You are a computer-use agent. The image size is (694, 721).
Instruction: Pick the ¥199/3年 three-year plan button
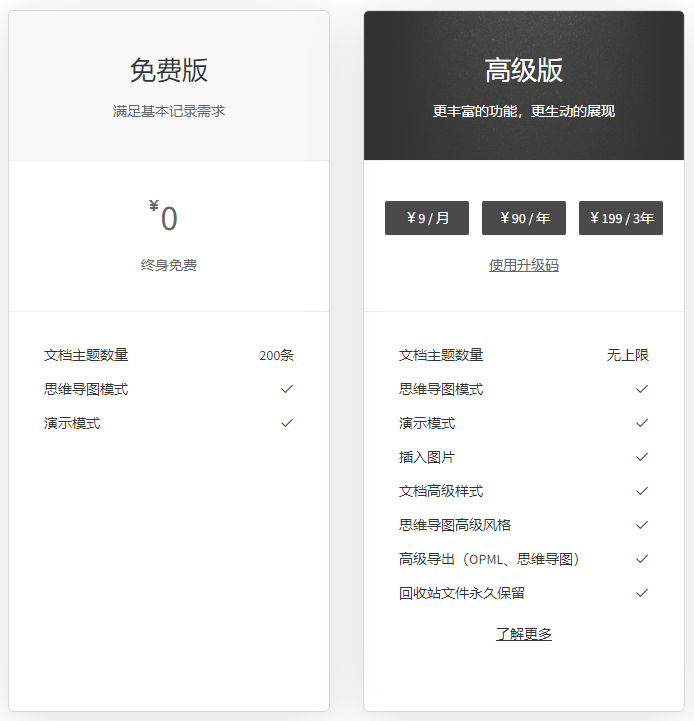coord(621,218)
